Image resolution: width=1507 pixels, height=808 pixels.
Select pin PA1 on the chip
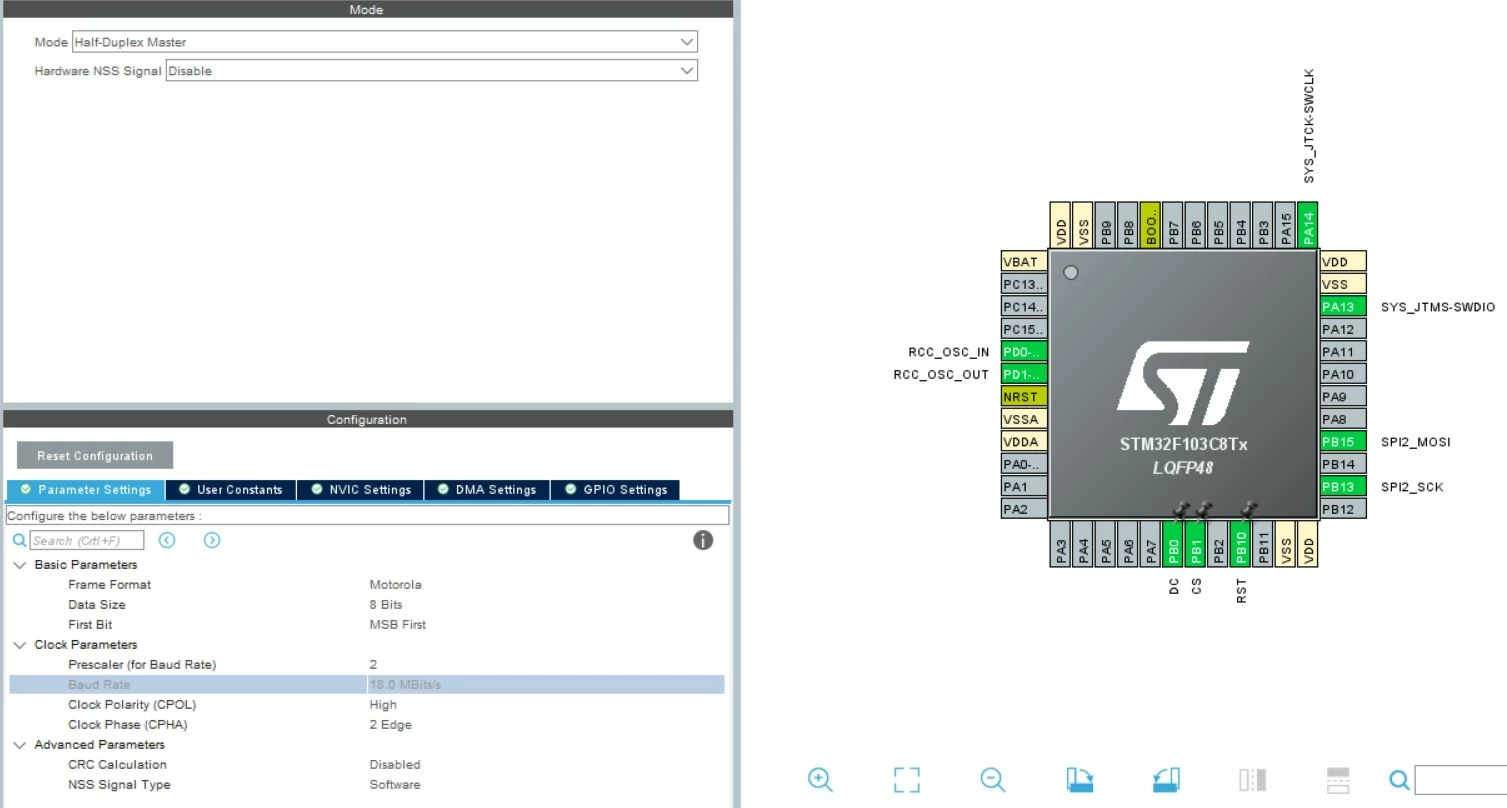pyautogui.click(x=1024, y=487)
